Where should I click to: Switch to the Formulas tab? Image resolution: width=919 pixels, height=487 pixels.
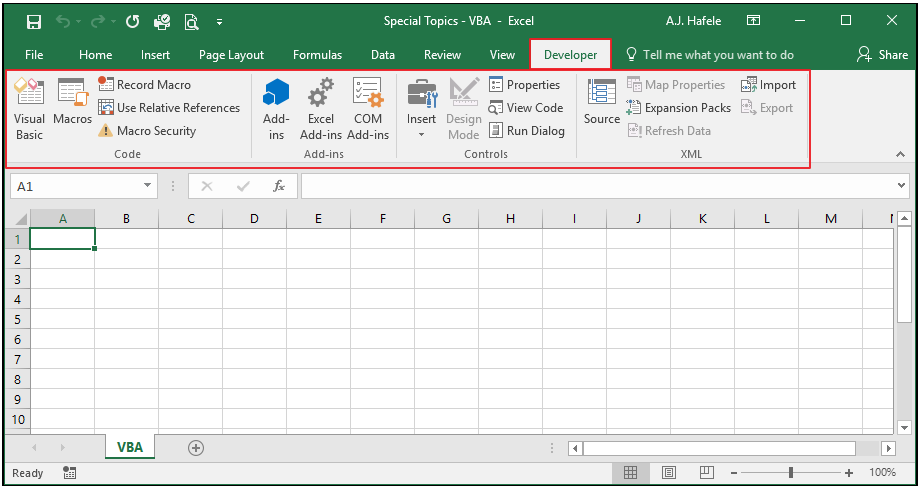click(317, 55)
